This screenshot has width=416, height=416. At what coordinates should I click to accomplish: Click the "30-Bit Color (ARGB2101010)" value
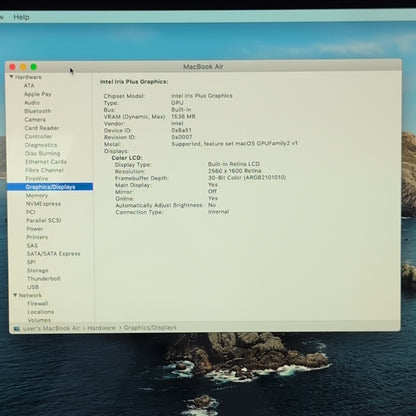[x=247, y=178]
